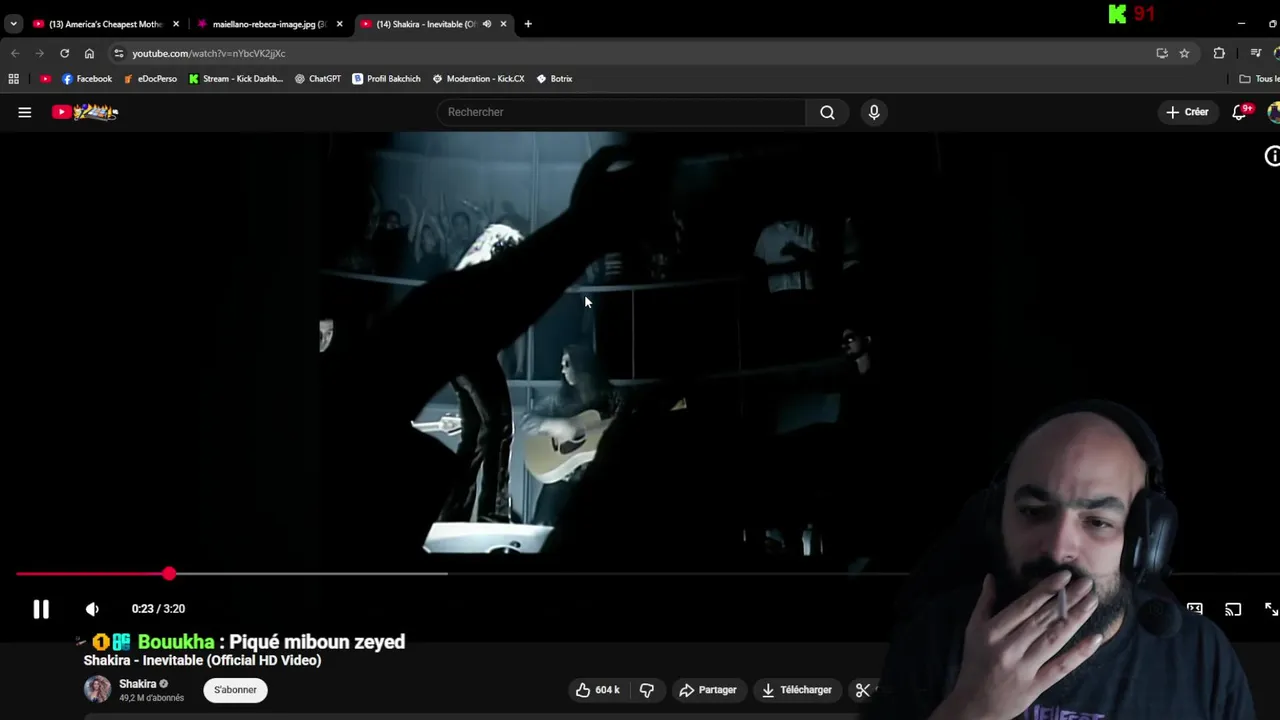The image size is (1280, 720).
Task: Open the YouTube bookmark icon
Action: [x=46, y=79]
